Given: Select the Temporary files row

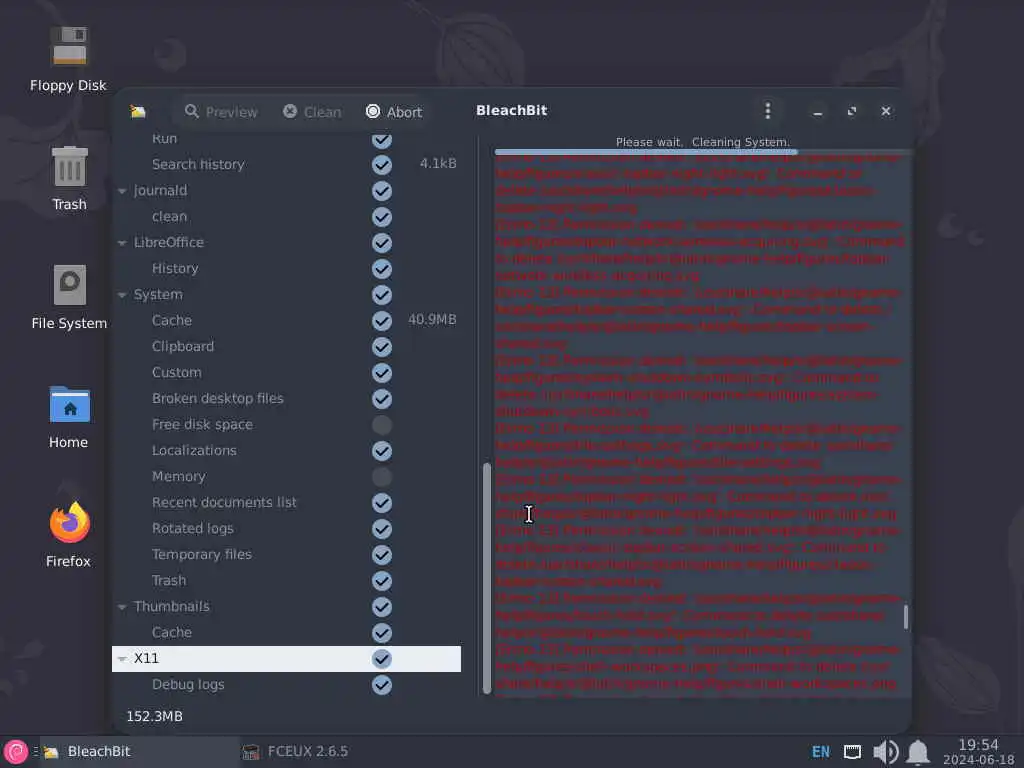Looking at the screenshot, I should pos(286,554).
